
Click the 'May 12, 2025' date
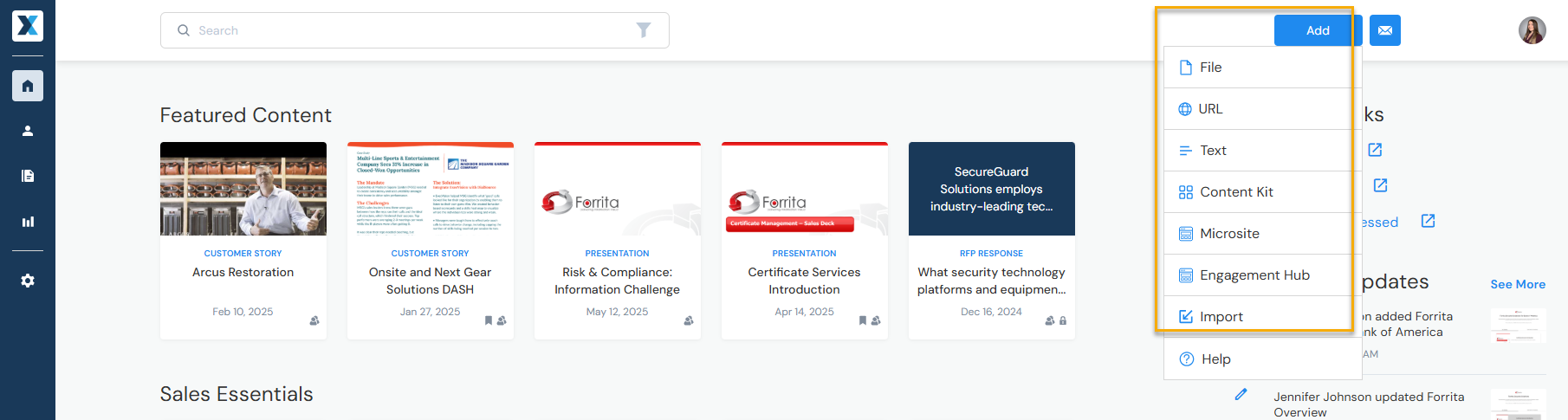[x=618, y=312]
